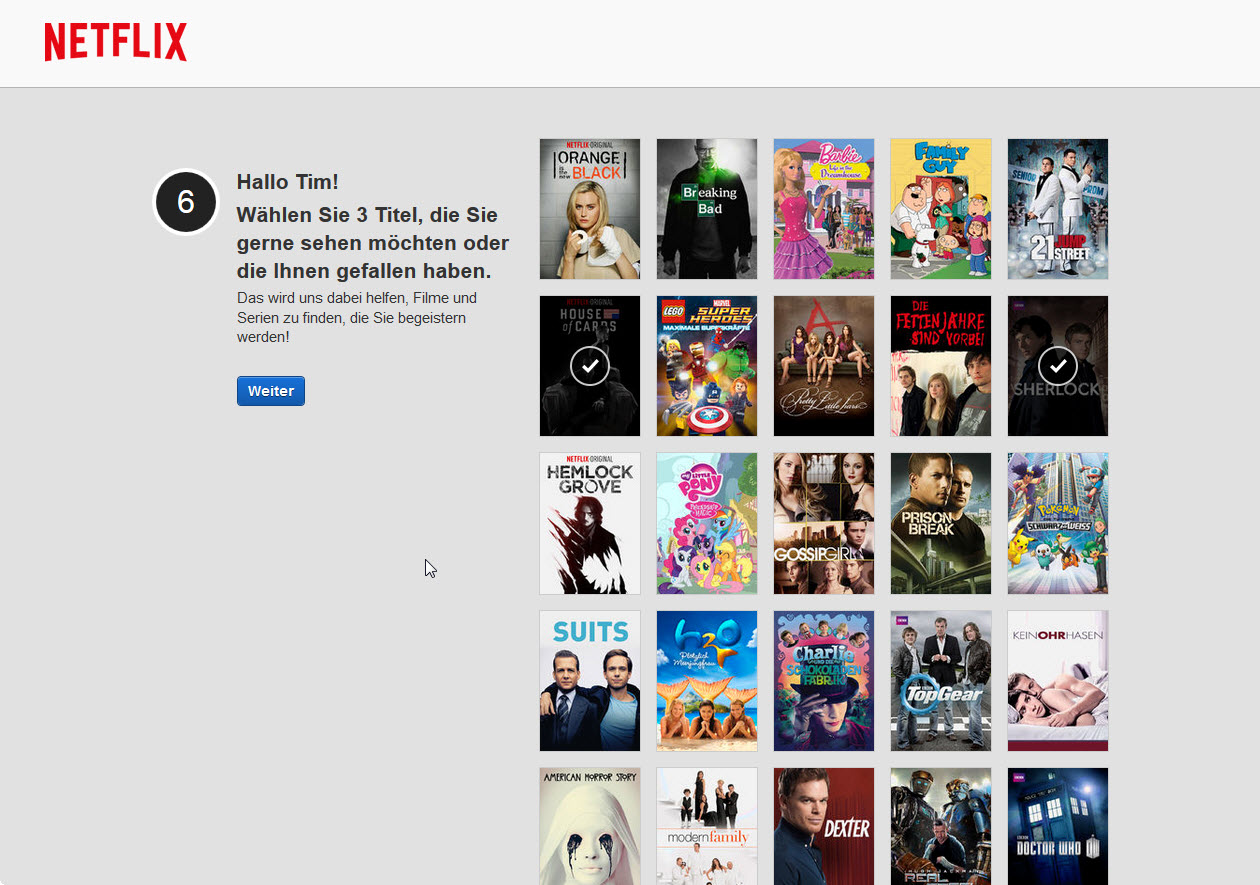Select the Breaking Bad title
1260x885 pixels.
(x=706, y=208)
